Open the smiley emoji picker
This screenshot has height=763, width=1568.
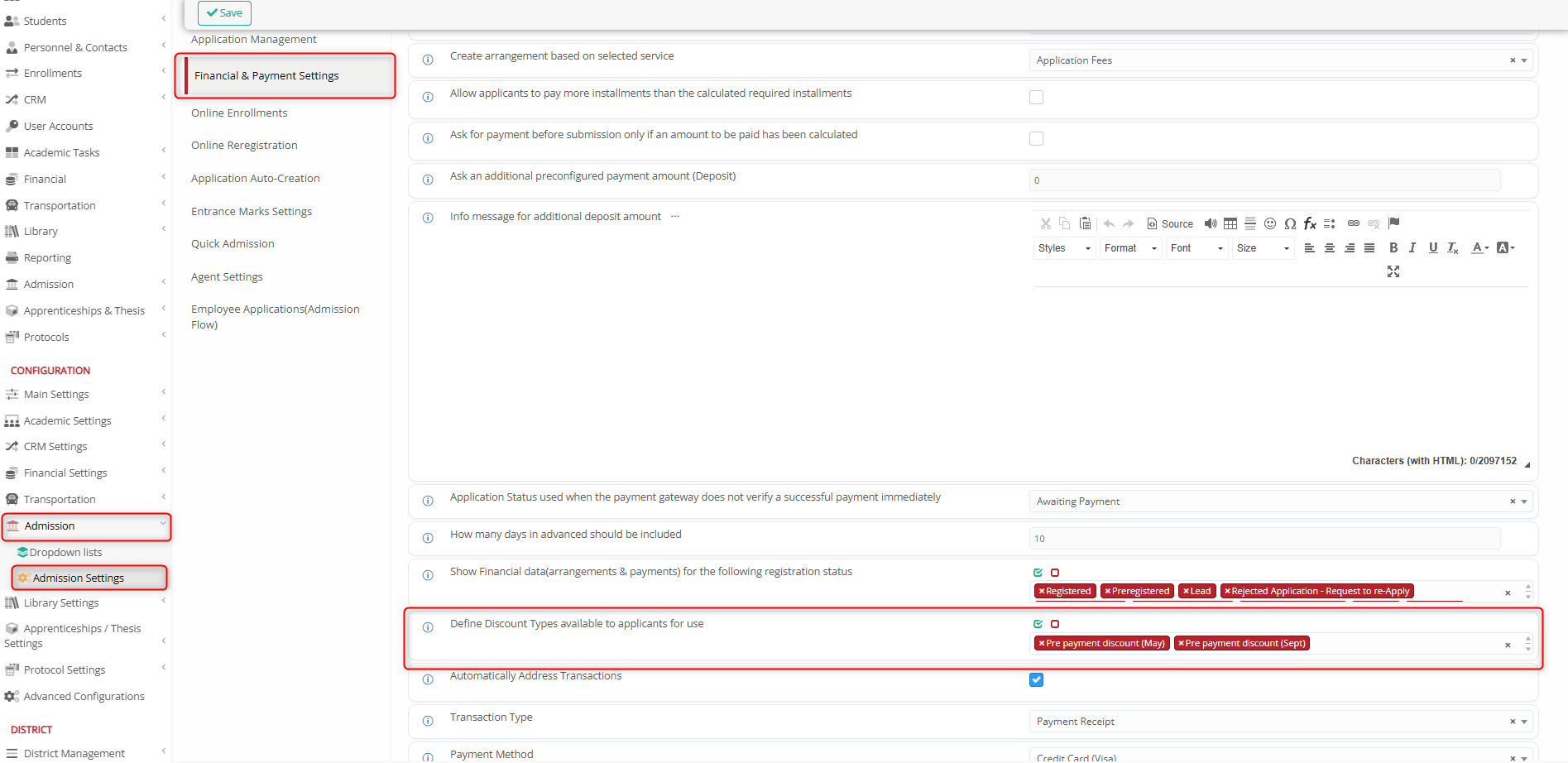click(x=1270, y=223)
